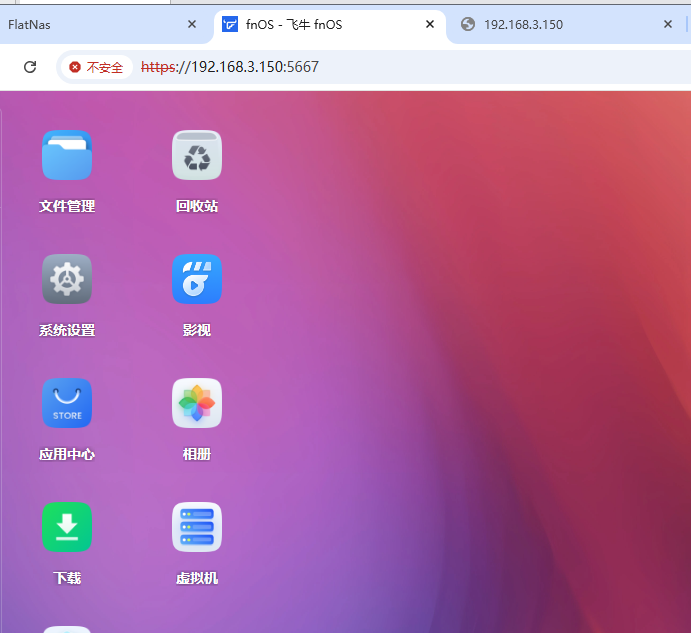Image resolution: width=691 pixels, height=633 pixels.
Task: Click the 不安全 security warning chip
Action: [97, 67]
